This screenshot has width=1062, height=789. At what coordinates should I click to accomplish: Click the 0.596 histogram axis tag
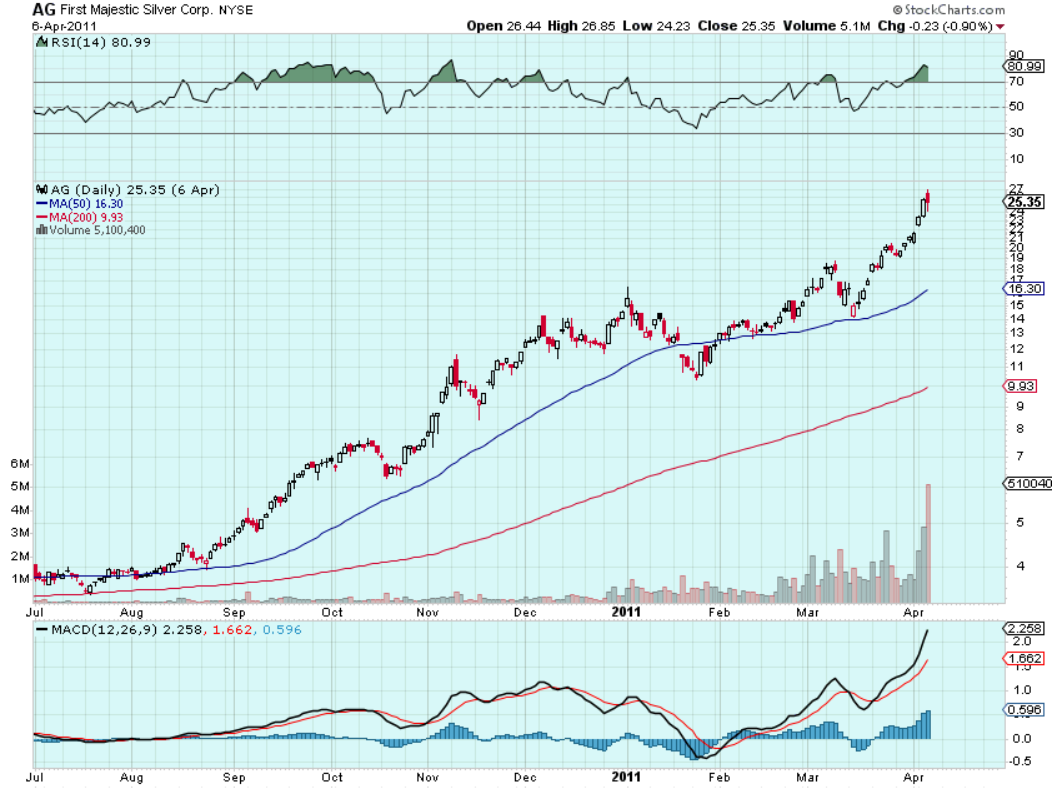pos(1023,710)
